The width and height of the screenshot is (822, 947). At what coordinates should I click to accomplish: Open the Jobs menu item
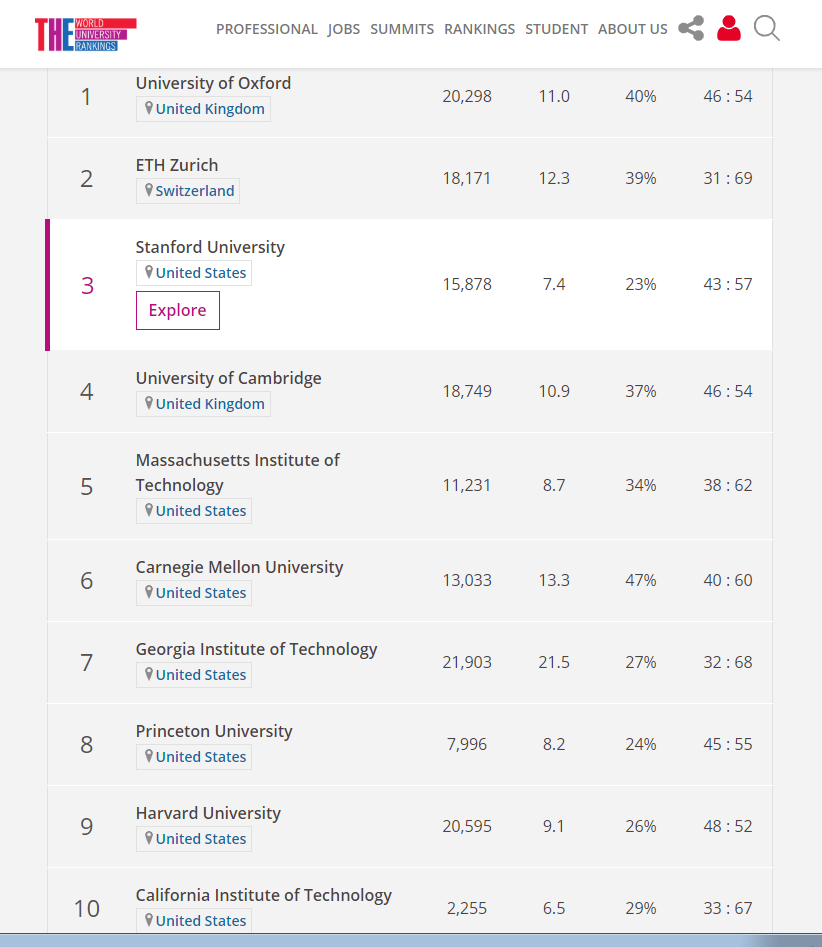344,29
